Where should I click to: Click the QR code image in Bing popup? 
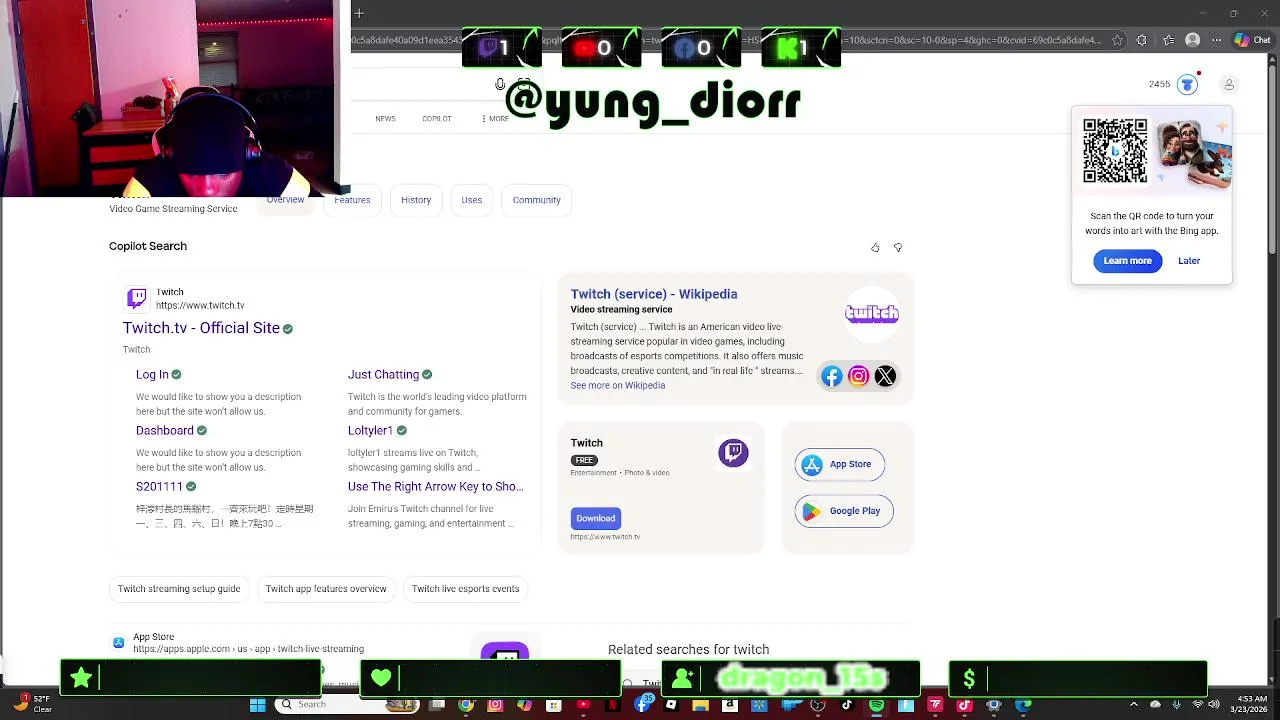(1115, 151)
